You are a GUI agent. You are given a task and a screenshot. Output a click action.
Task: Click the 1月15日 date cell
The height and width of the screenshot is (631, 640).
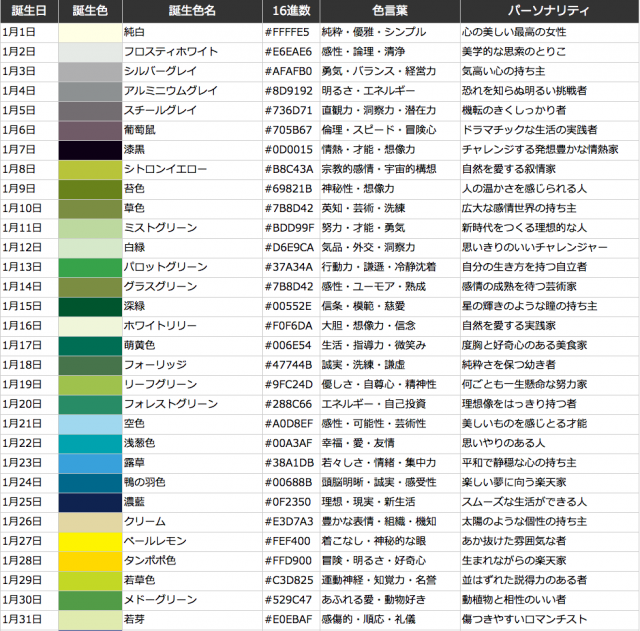point(29,306)
